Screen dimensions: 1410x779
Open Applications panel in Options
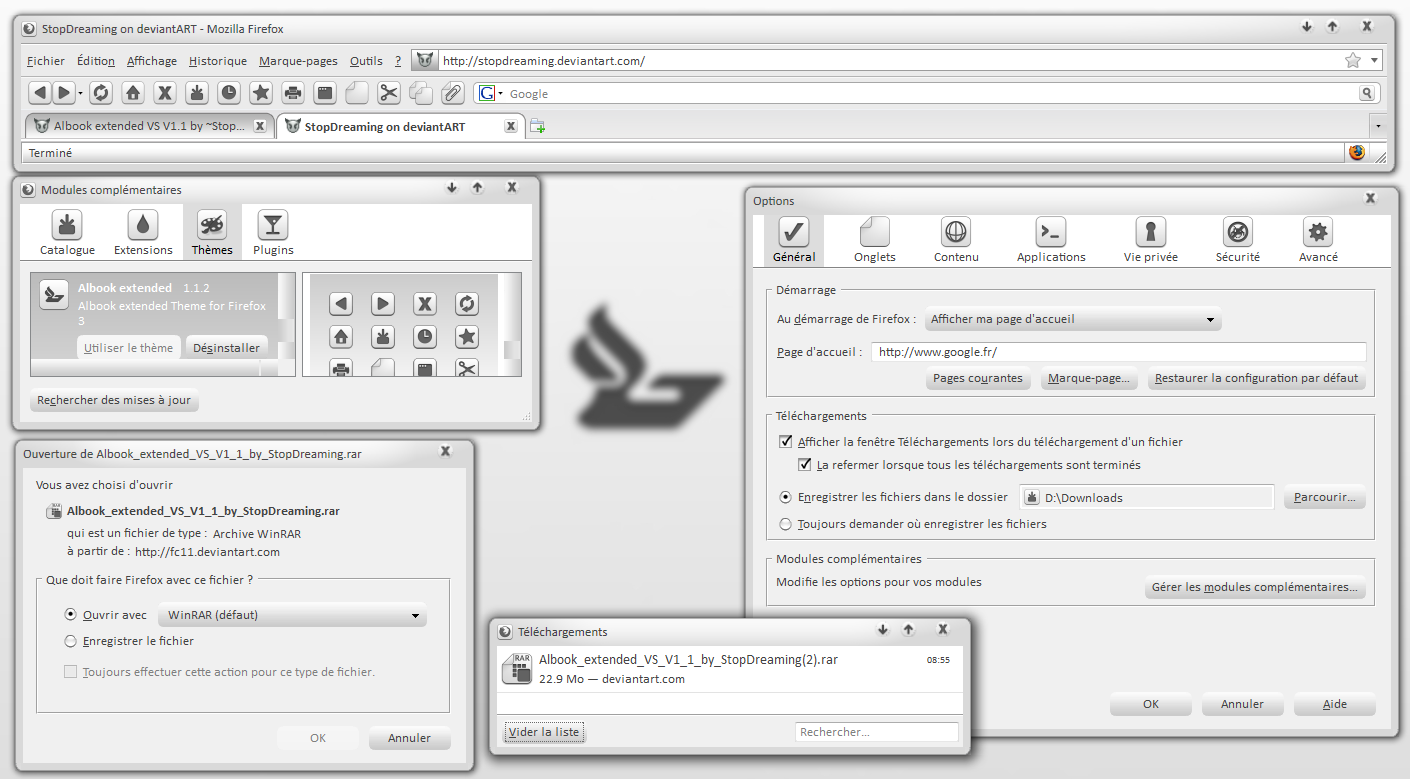coord(1051,240)
